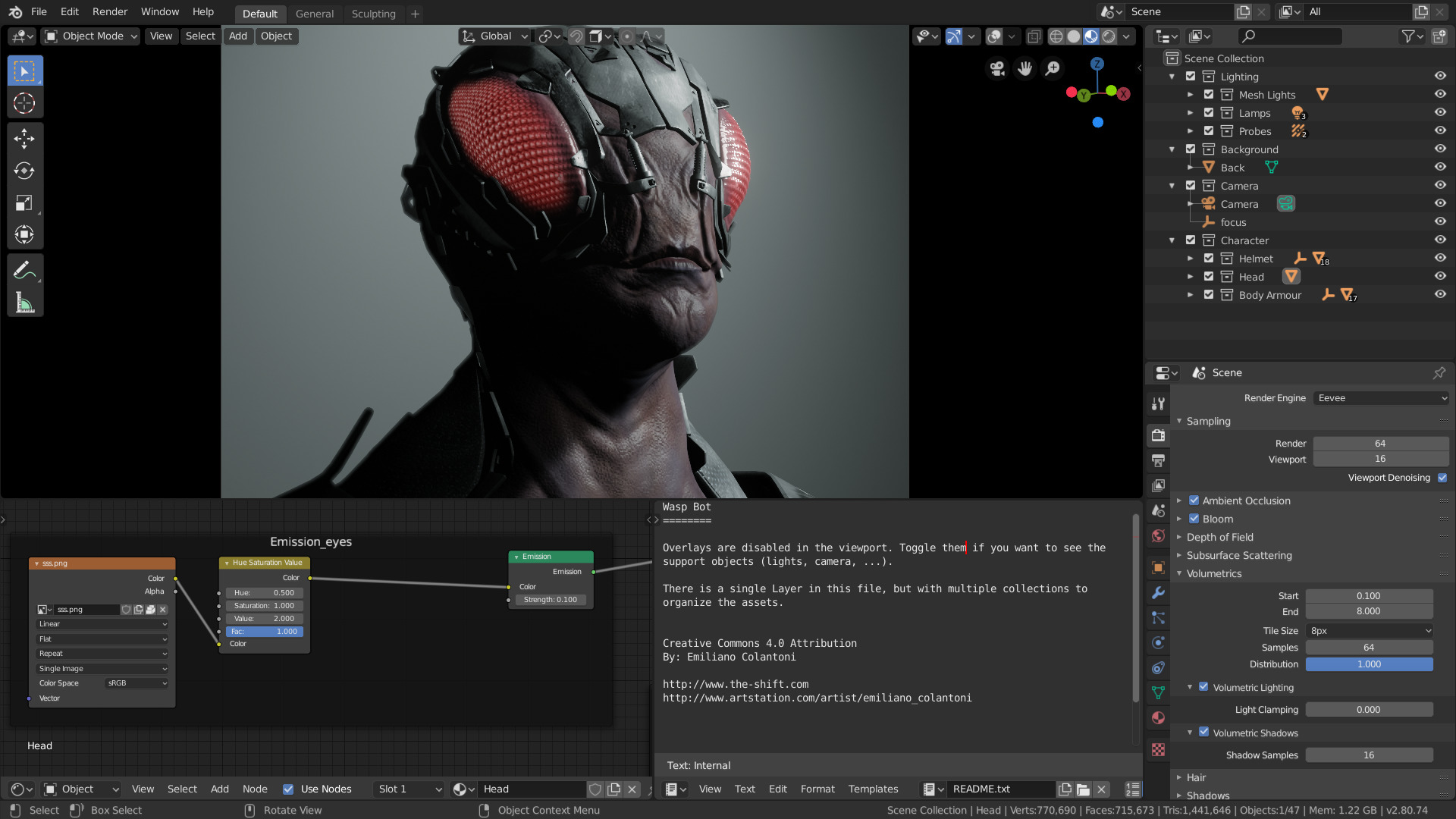Switch to the Sculpting workspace tab
The height and width of the screenshot is (819, 1456).
pyautogui.click(x=373, y=14)
